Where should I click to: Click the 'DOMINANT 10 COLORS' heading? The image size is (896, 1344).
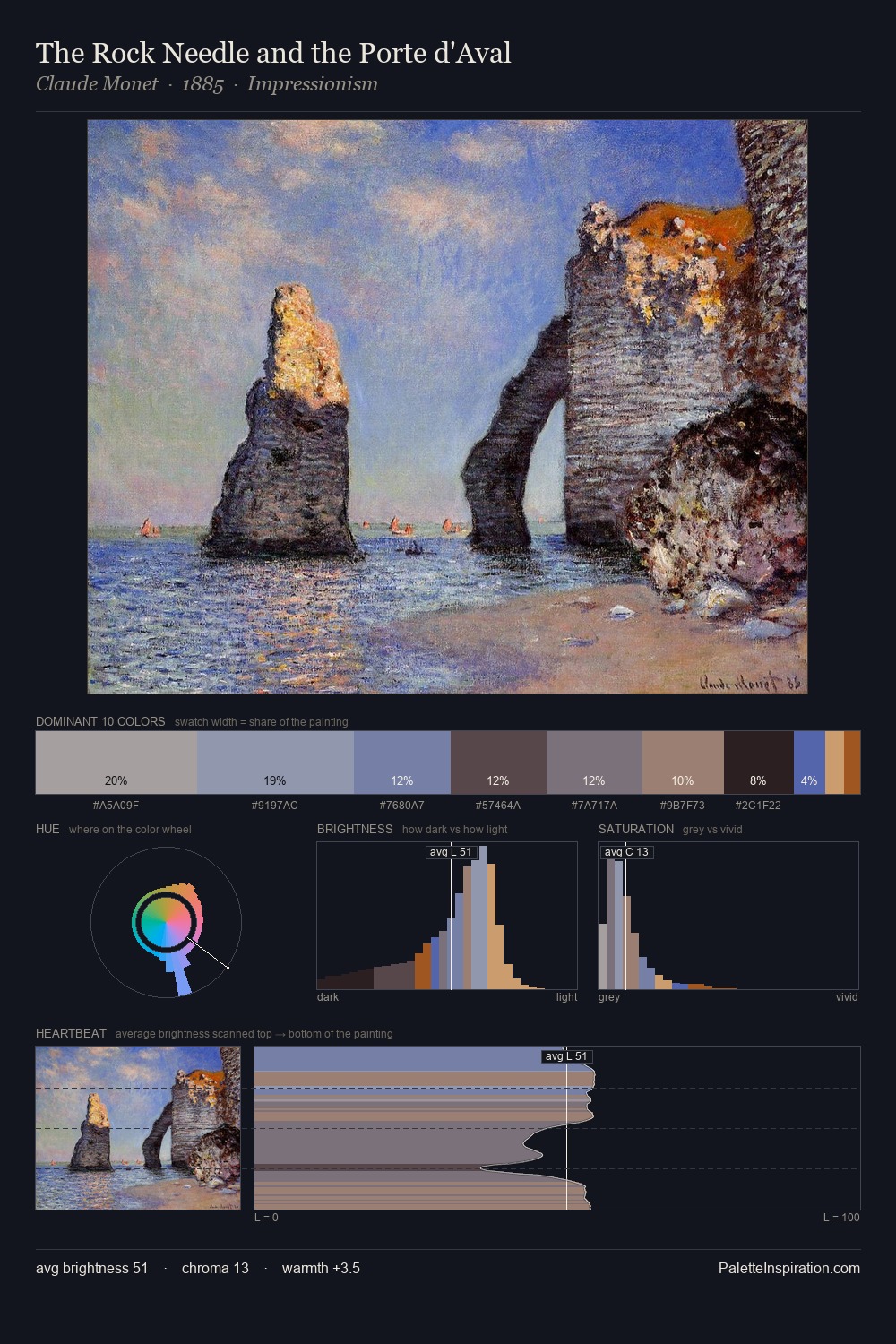tap(100, 721)
